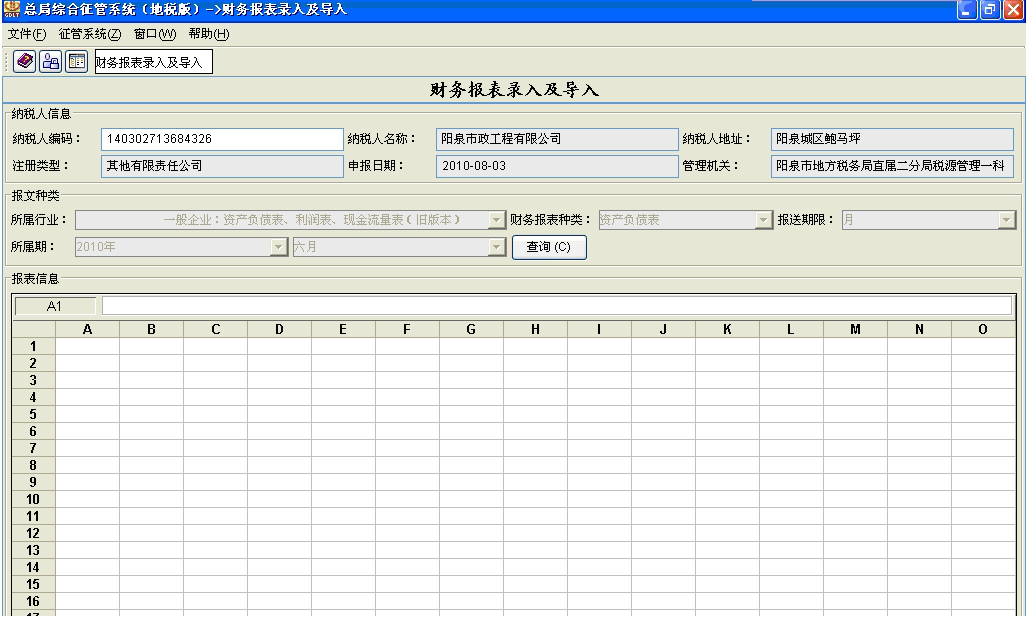This screenshot has height=640, width=1029.
Task: Select row 14 header
Action: (x=33, y=567)
